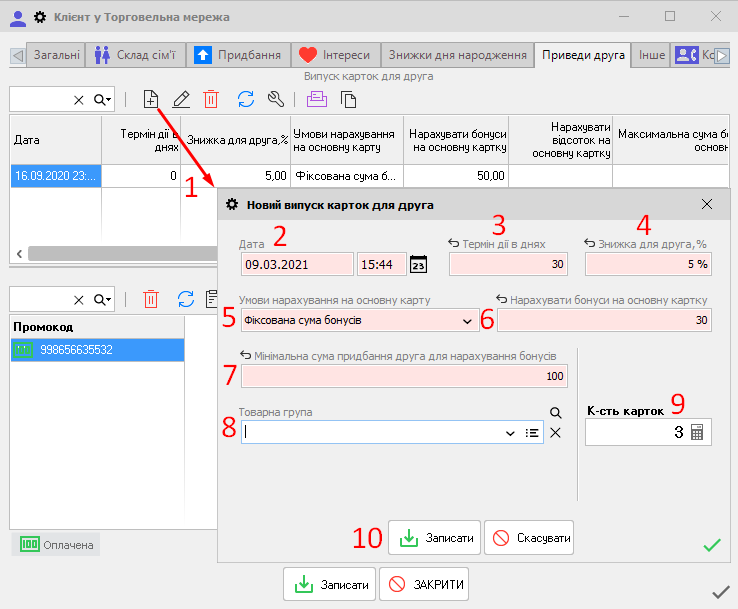
Task: Click the purple printer icon
Action: click(x=317, y=99)
